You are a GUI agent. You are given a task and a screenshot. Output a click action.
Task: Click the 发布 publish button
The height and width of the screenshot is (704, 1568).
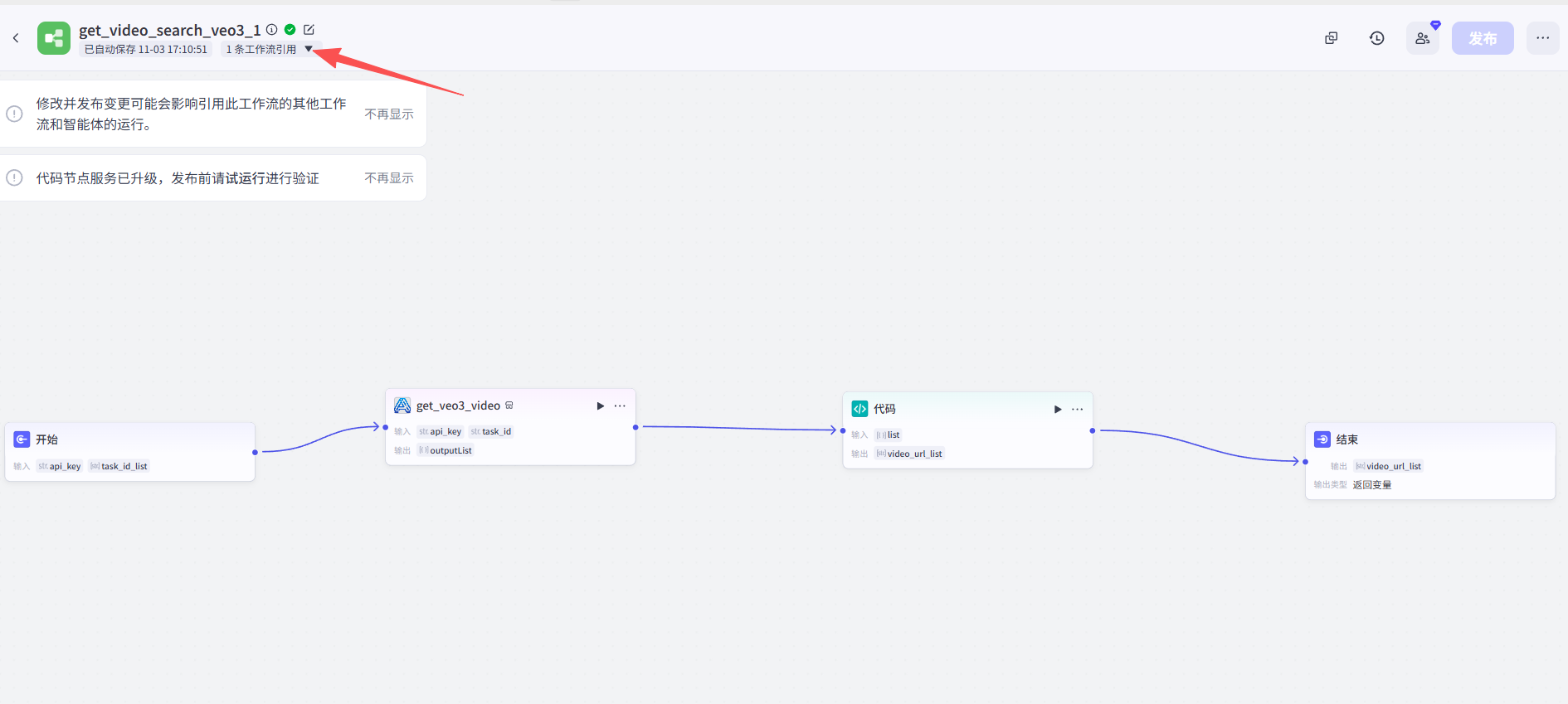coord(1482,38)
